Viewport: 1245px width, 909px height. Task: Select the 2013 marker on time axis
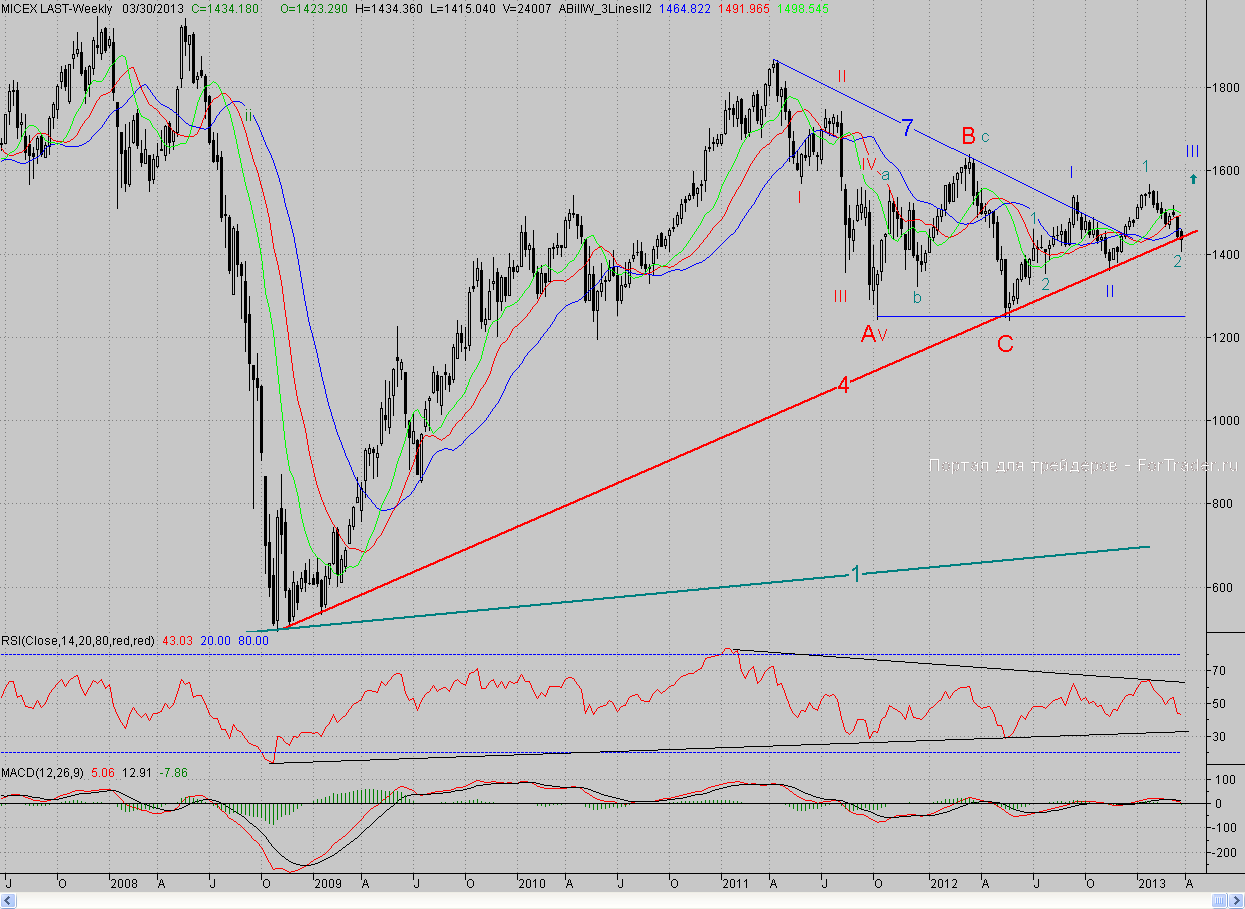tap(1152, 885)
